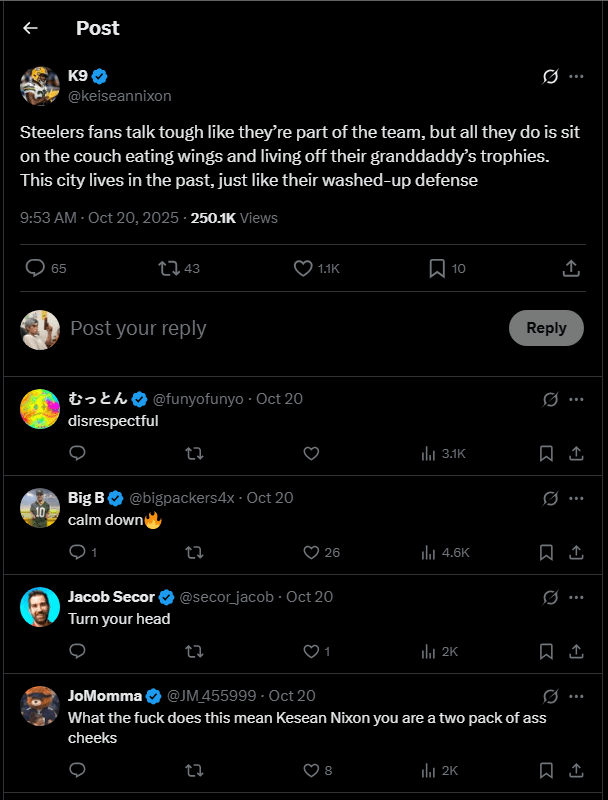Open the @keiseannixon profile link
This screenshot has height=800, width=608.
[x=119, y=96]
